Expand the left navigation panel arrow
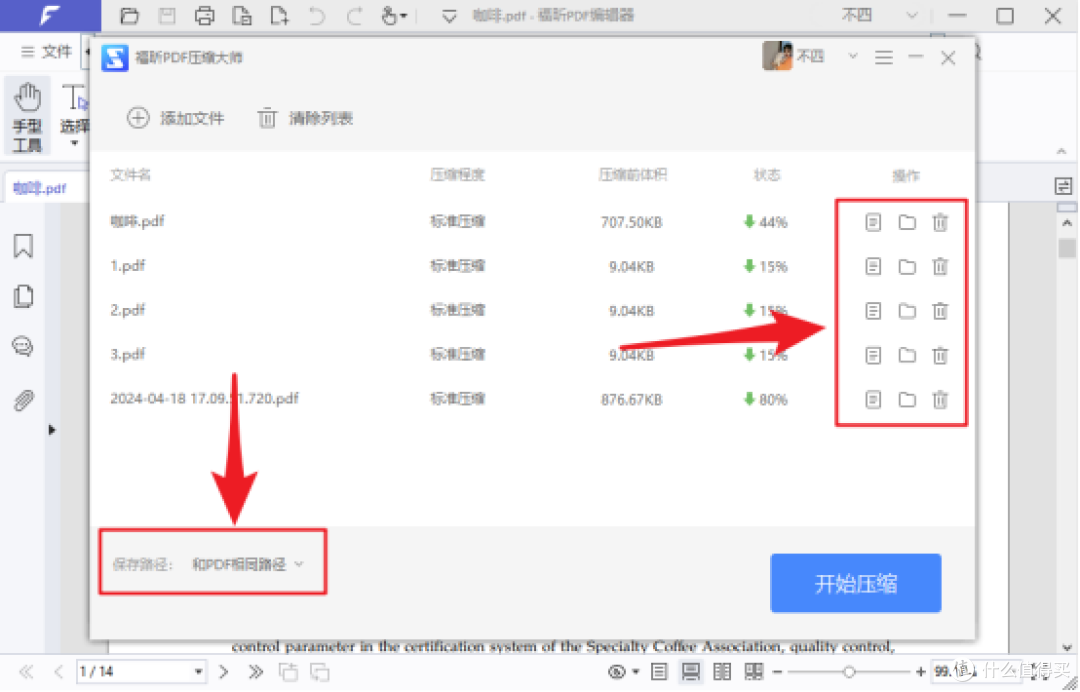The width and height of the screenshot is (1080, 692). coord(52,430)
